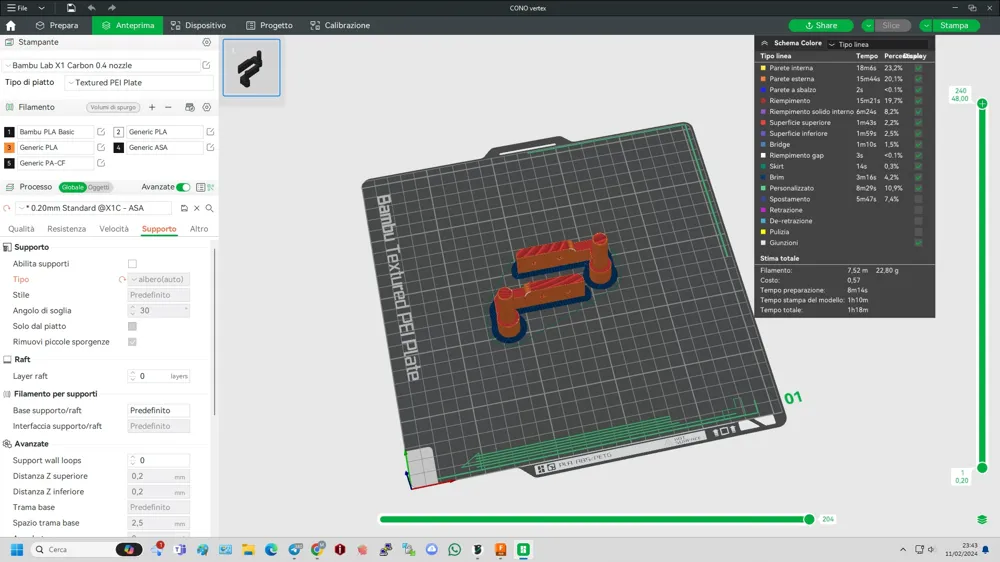Open the Tipo linea color scheme dropdown
This screenshot has width=1000, height=562.
[877, 44]
